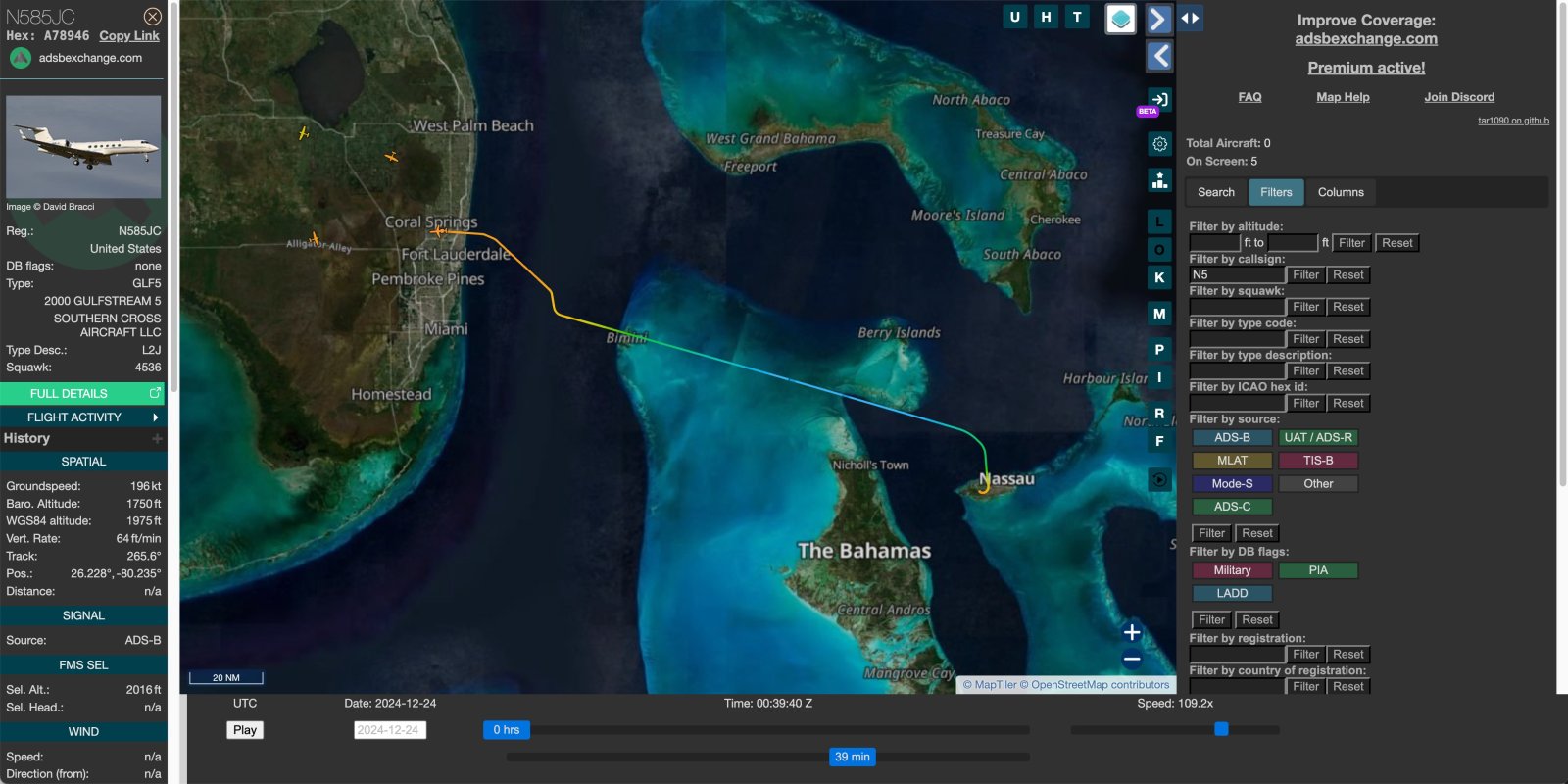Click the playback speed slider handle
1568x784 pixels.
1221,729
